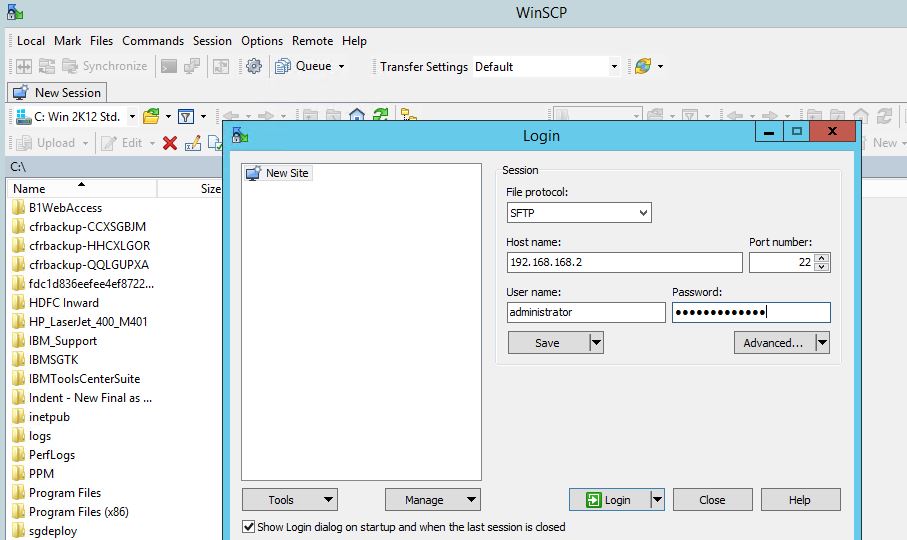This screenshot has width=907, height=540.
Task: Expand the Advanced button dropdown arrow
Action: point(821,343)
